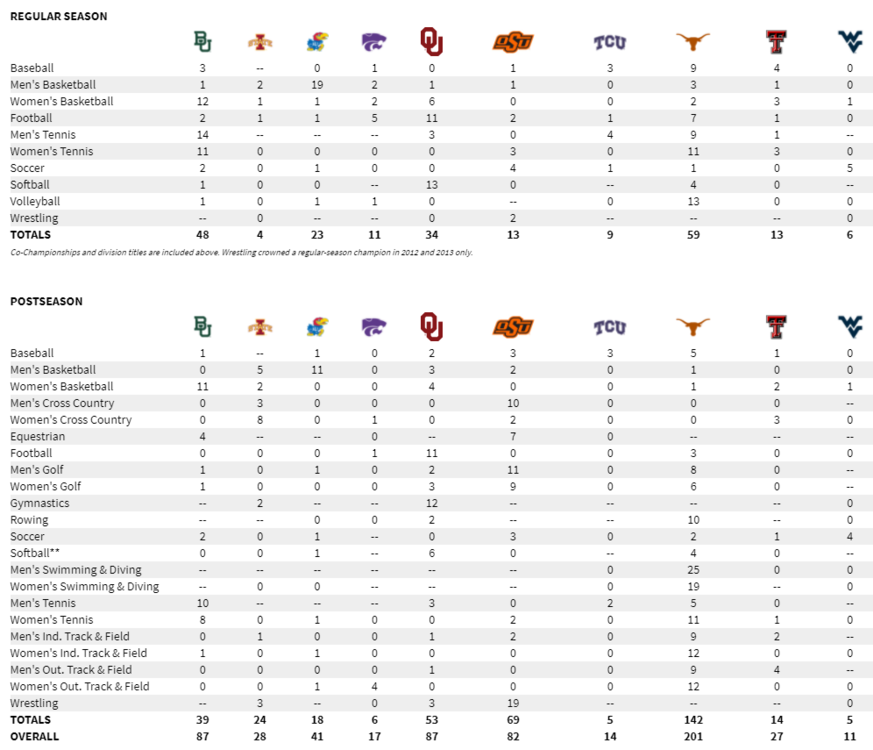Click the Texas Longhorns logo in Regular Season
The height and width of the screenshot is (750, 873).
[692, 42]
